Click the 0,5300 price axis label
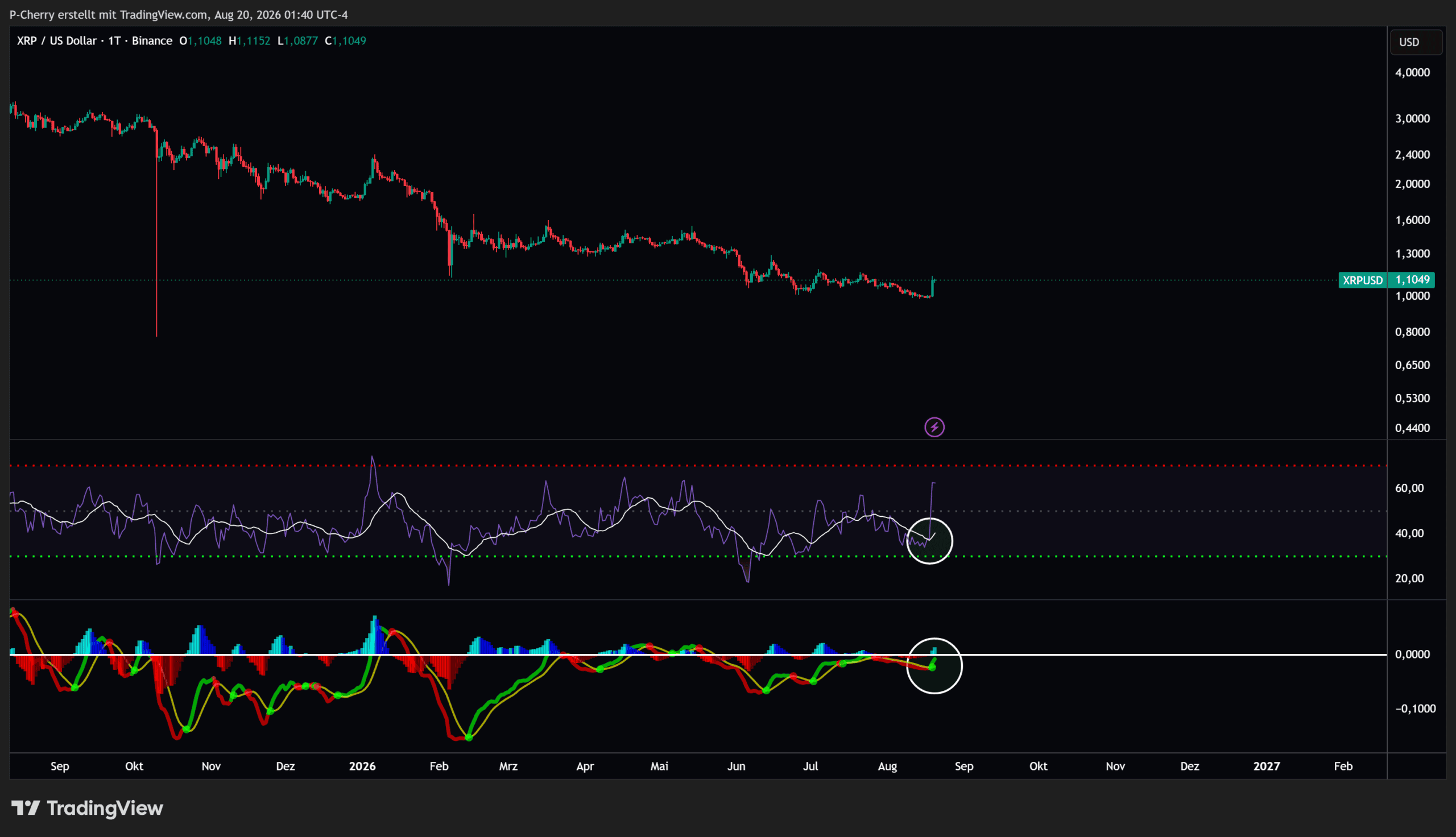1456x837 pixels. coord(1412,399)
